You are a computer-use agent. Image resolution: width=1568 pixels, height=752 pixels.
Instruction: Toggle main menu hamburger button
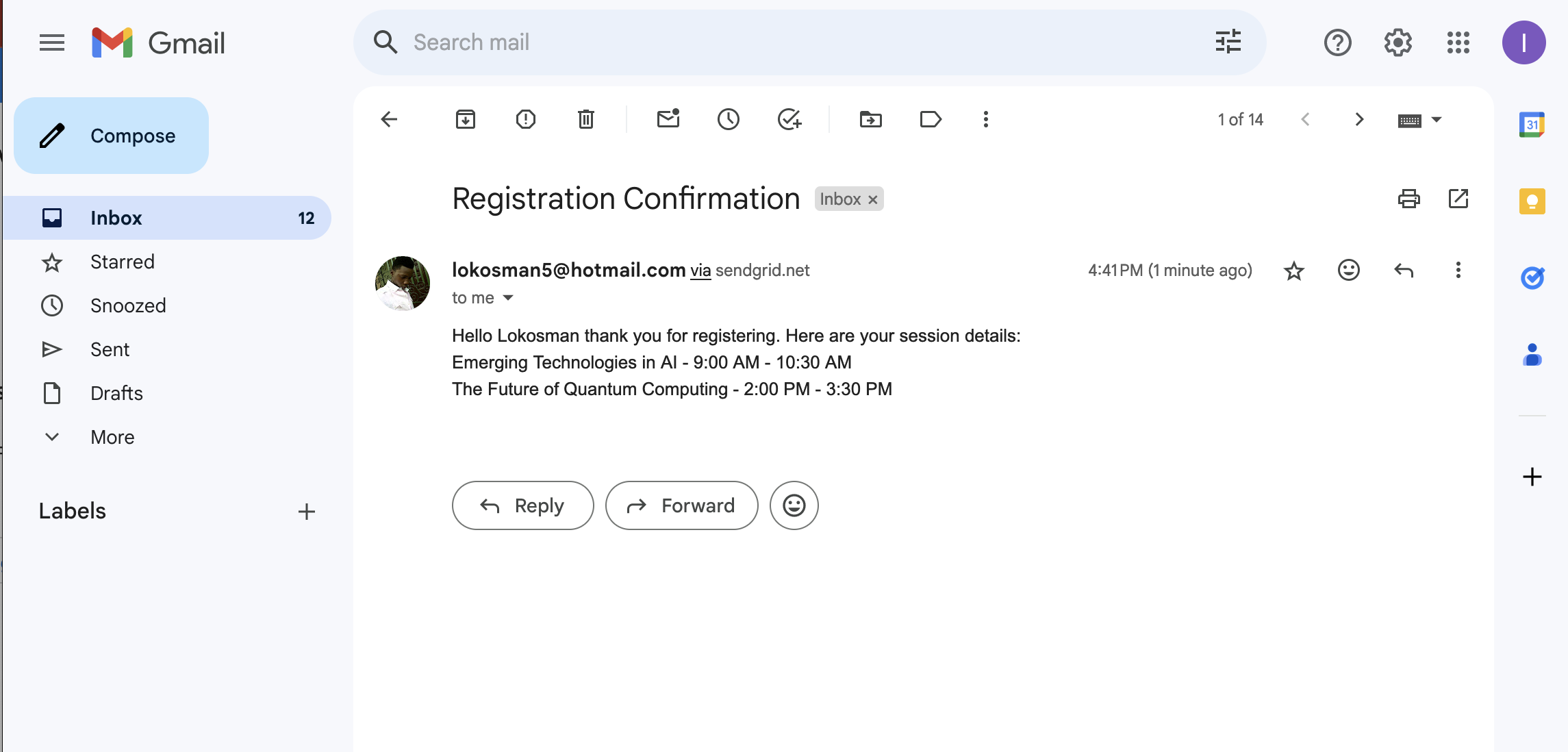52,43
